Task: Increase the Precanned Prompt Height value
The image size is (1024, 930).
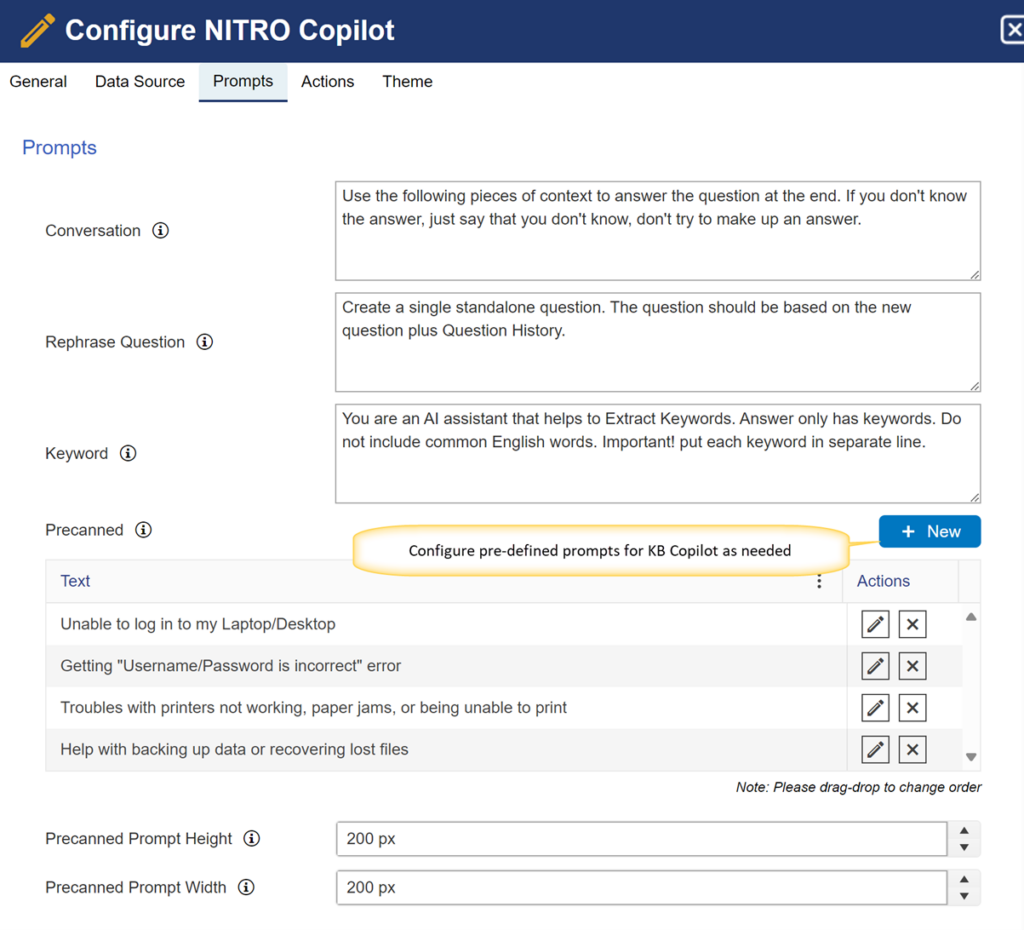Action: (x=964, y=831)
